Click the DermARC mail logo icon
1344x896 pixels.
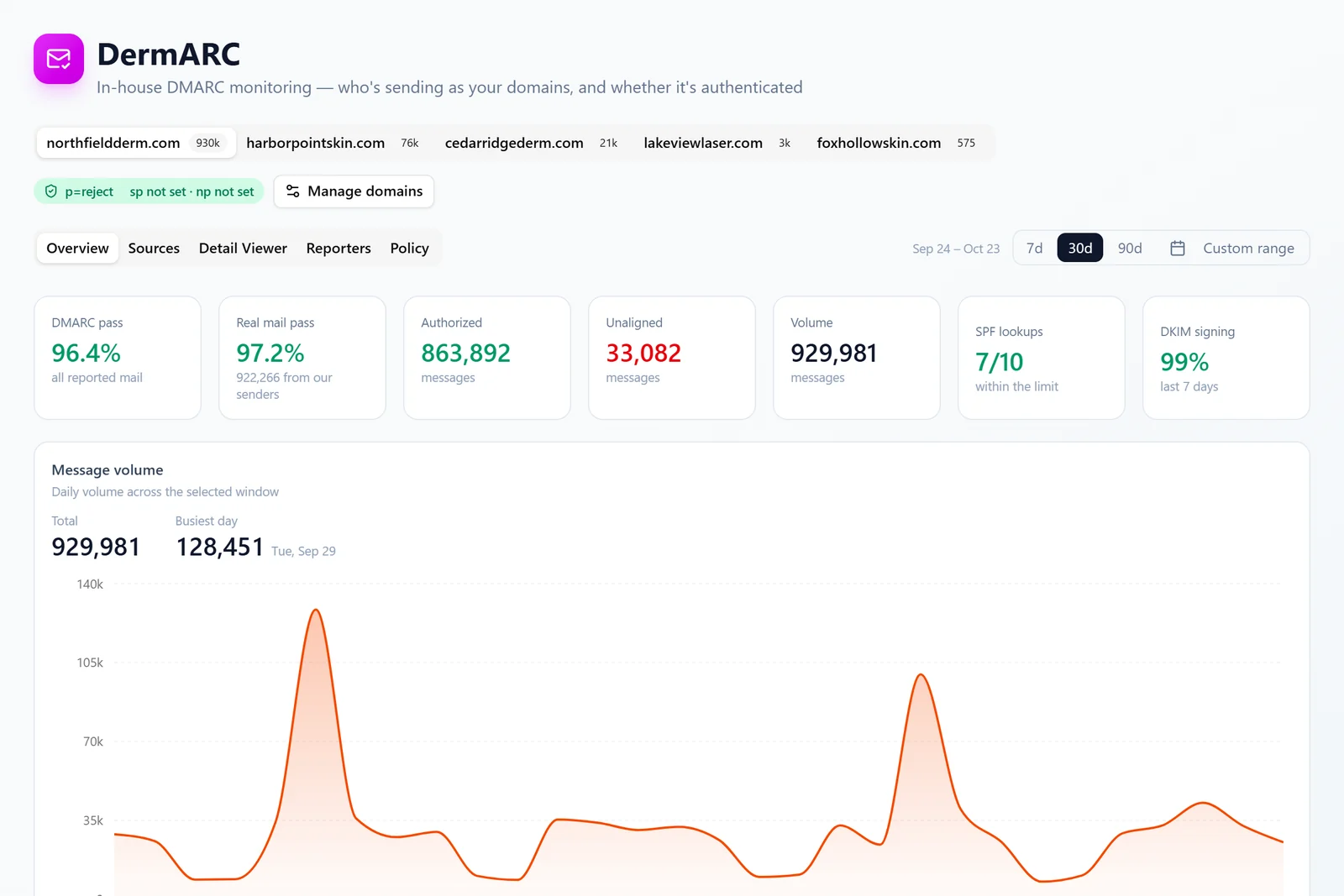(x=59, y=59)
